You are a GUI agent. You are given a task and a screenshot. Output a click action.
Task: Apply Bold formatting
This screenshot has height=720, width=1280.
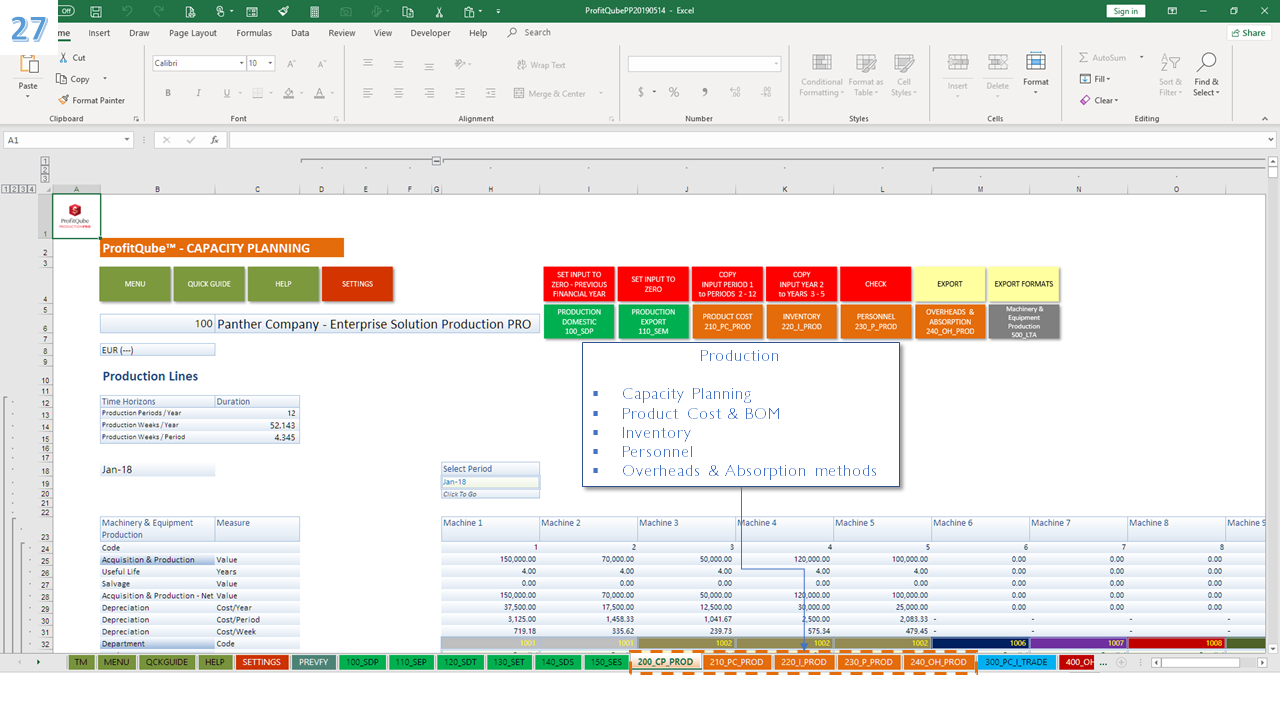168,93
